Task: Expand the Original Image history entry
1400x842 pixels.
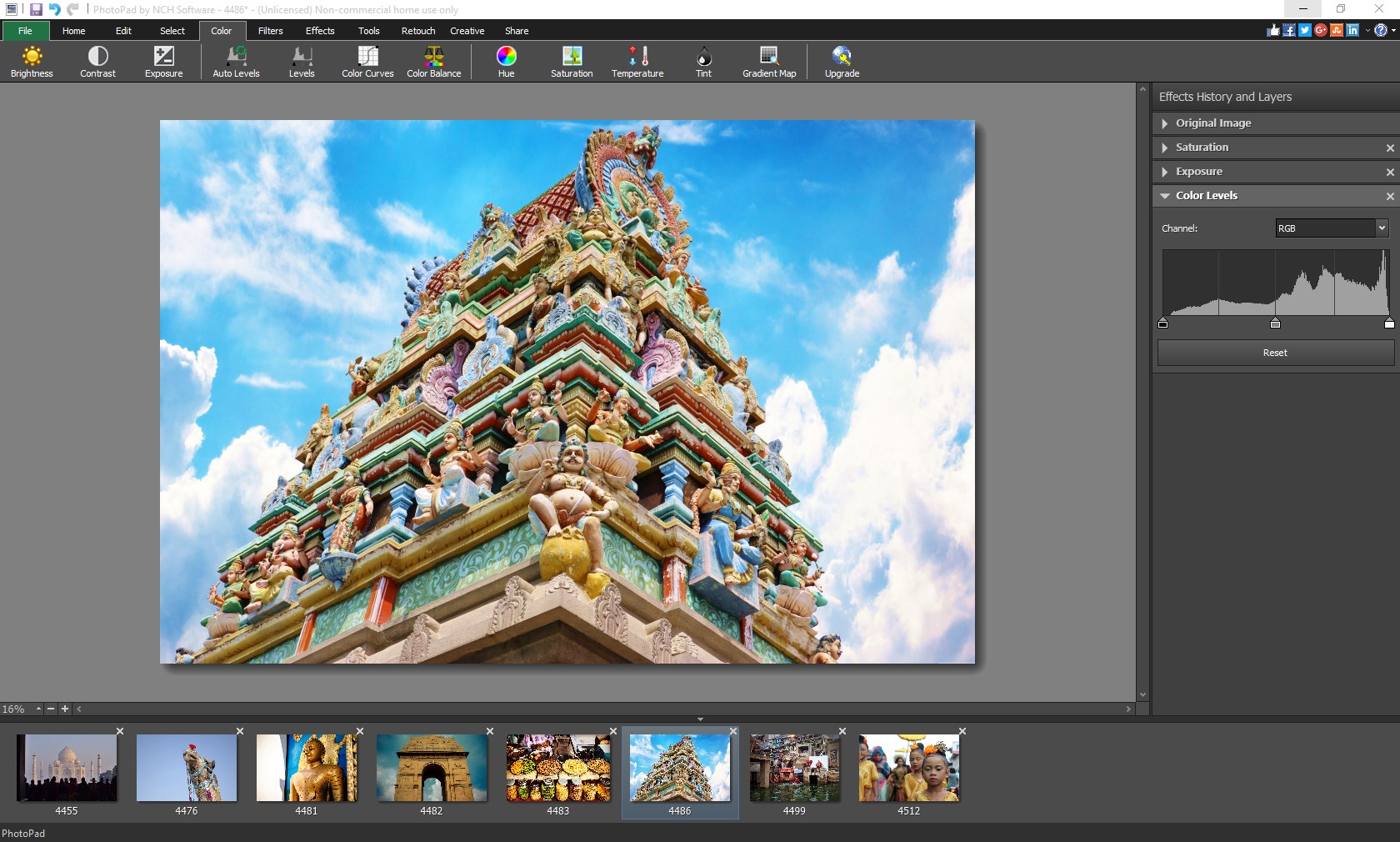Action: click(x=1163, y=123)
